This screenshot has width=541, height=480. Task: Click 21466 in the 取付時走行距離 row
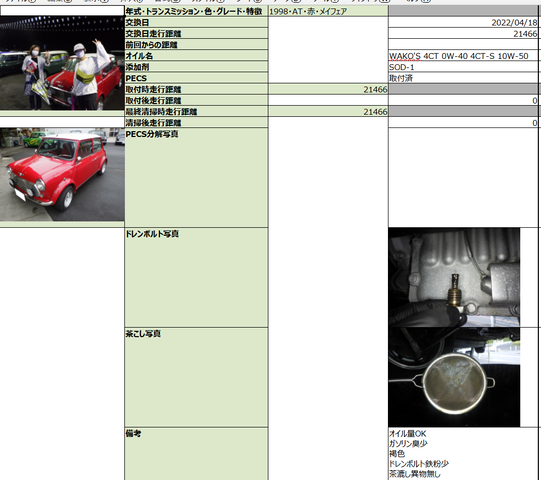point(328,89)
